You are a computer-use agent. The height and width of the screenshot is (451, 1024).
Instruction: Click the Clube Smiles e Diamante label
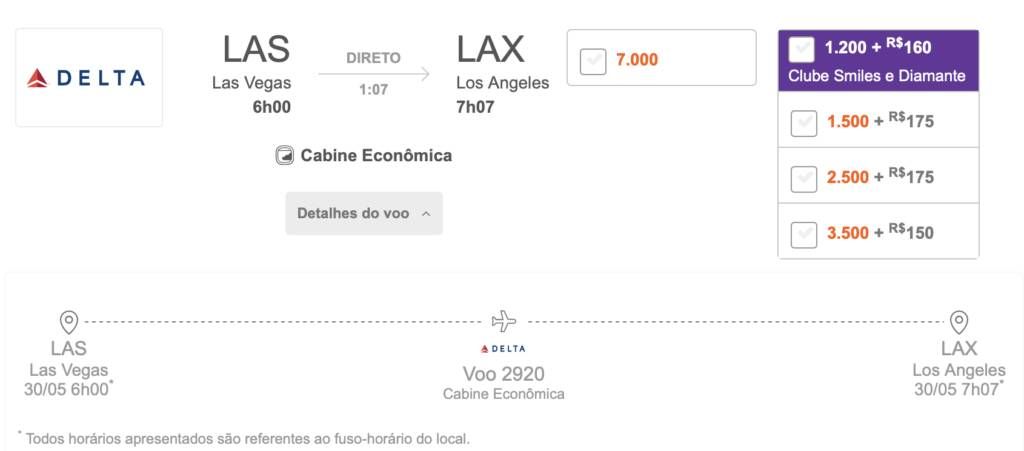(x=876, y=76)
